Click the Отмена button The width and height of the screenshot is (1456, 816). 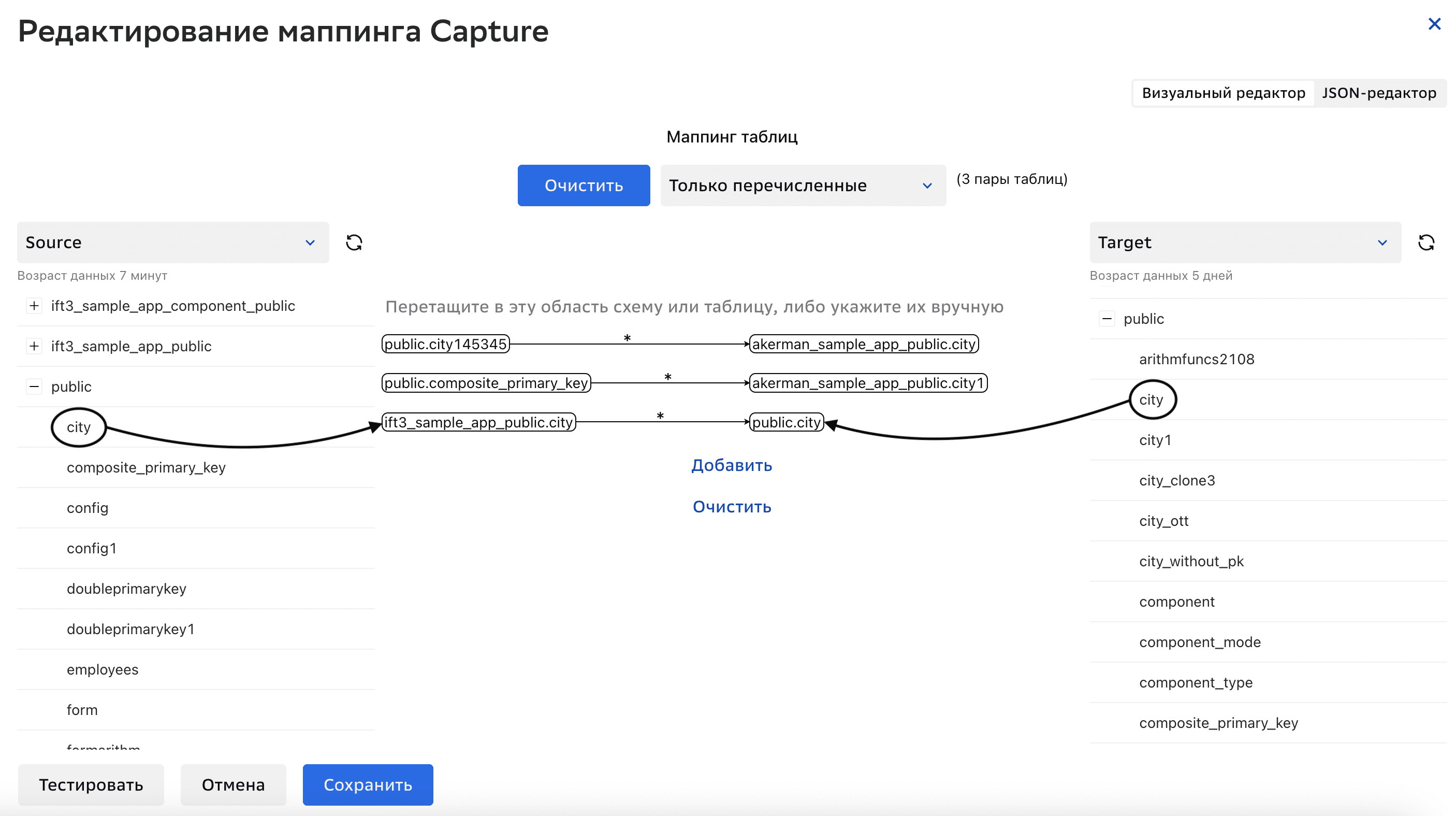pos(233,785)
